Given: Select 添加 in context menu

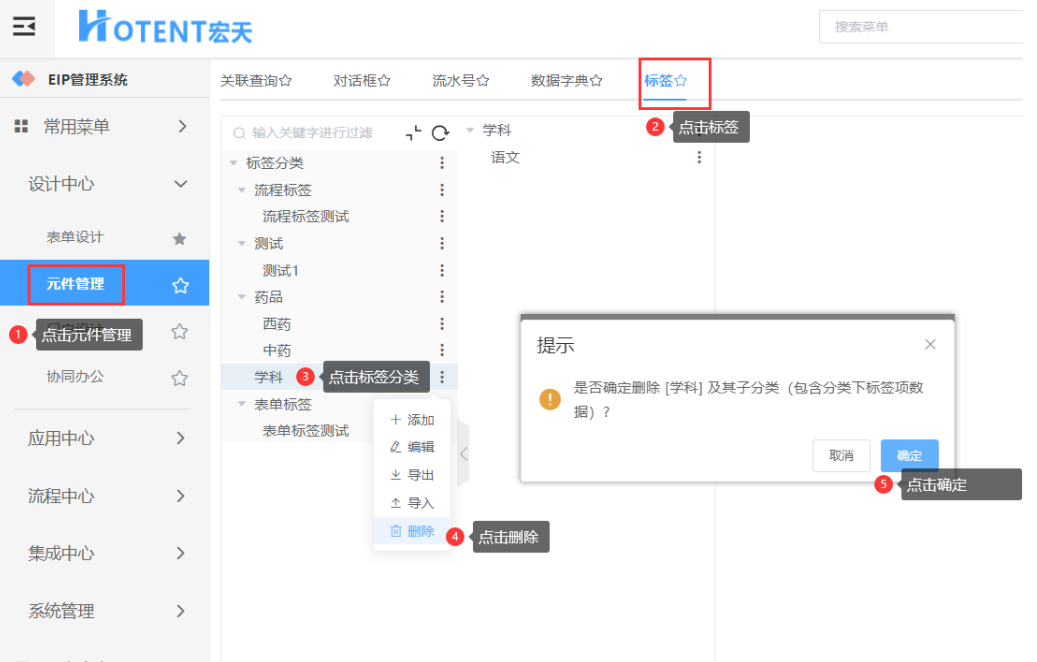Looking at the screenshot, I should pos(412,420).
